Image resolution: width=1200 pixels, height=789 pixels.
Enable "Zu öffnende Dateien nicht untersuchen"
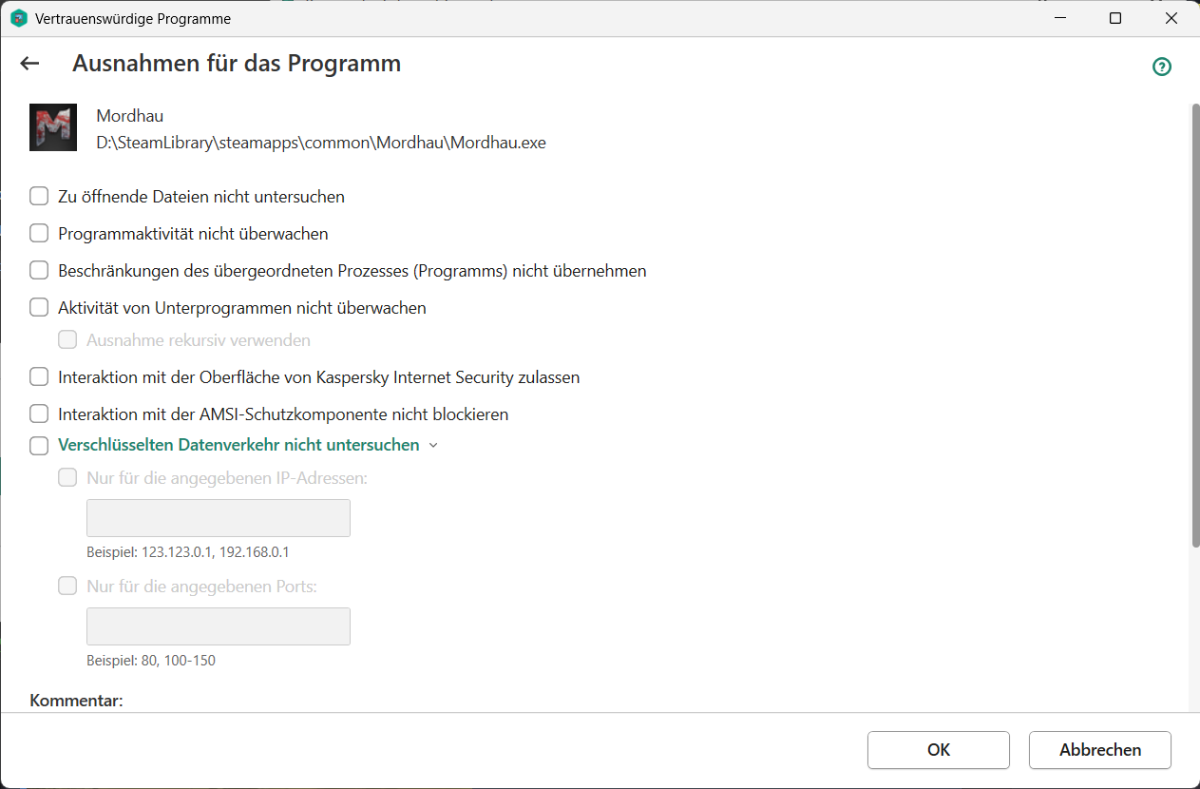(x=39, y=197)
